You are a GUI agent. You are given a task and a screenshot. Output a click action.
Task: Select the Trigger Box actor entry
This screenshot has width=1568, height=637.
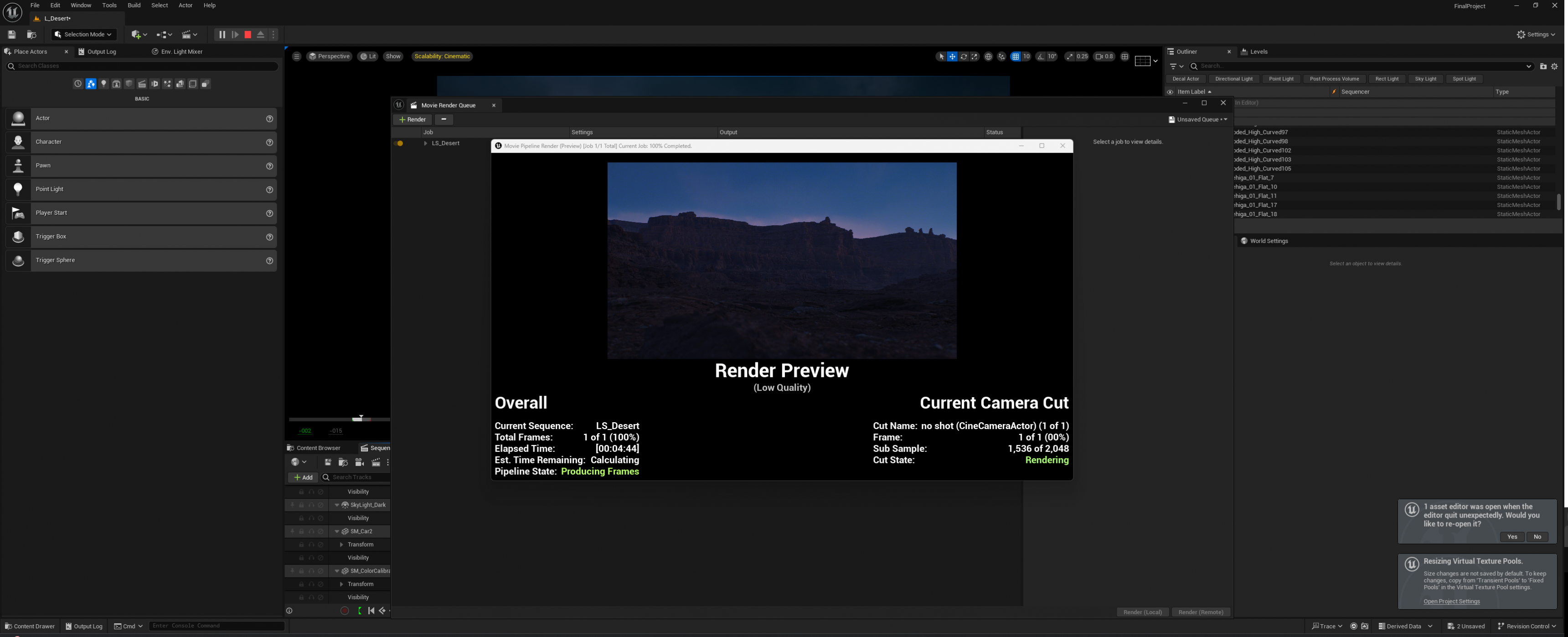[x=141, y=237]
